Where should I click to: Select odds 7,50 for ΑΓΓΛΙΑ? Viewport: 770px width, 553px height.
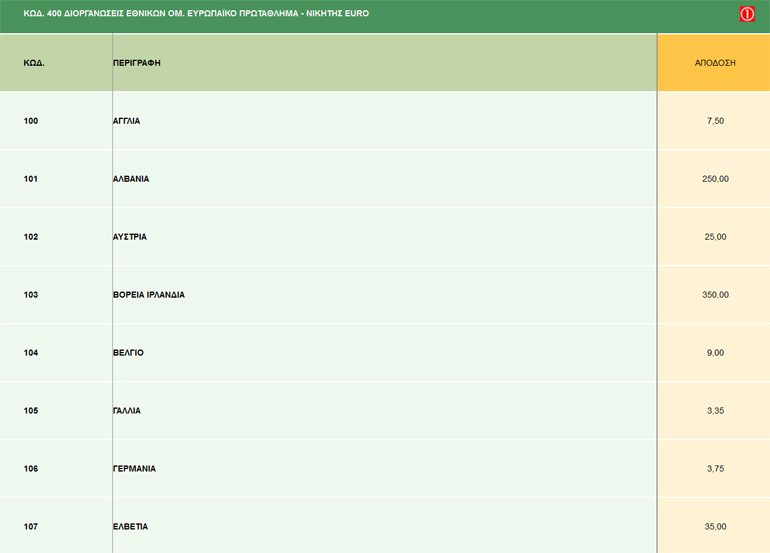point(714,121)
